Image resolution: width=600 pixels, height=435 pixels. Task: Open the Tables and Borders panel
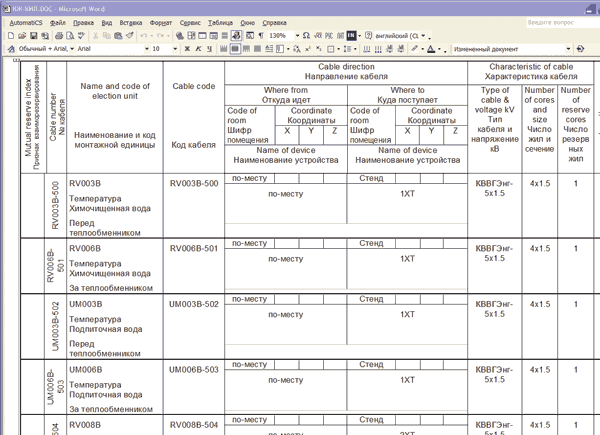(x=191, y=36)
